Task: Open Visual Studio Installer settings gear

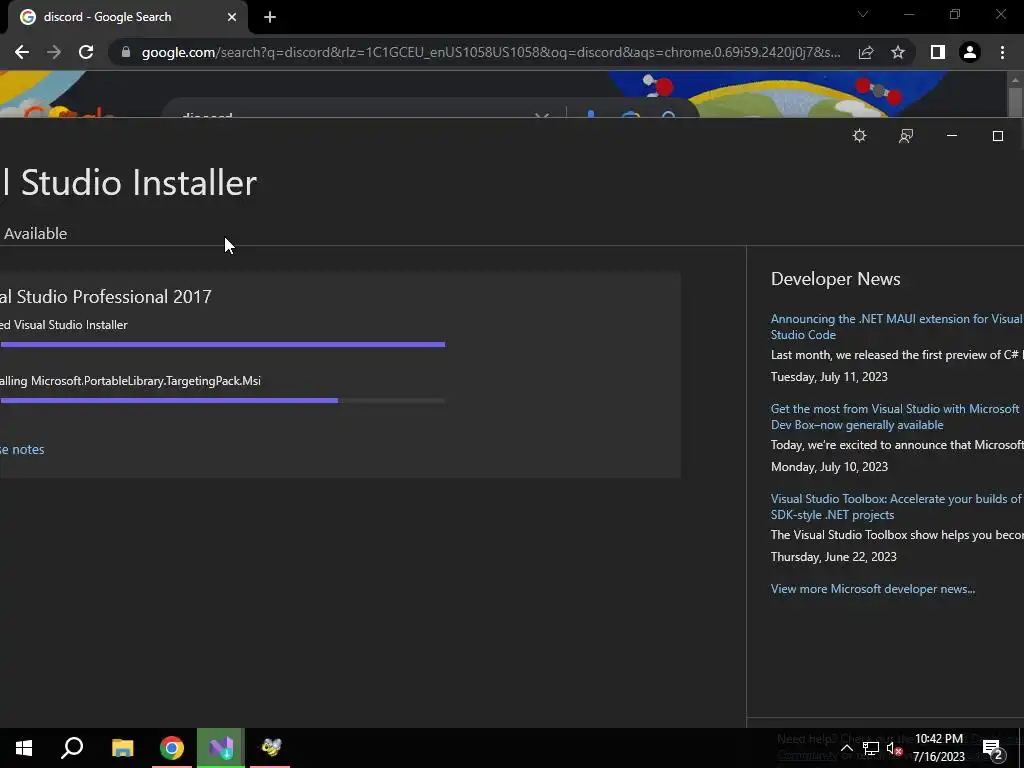Action: click(x=859, y=136)
